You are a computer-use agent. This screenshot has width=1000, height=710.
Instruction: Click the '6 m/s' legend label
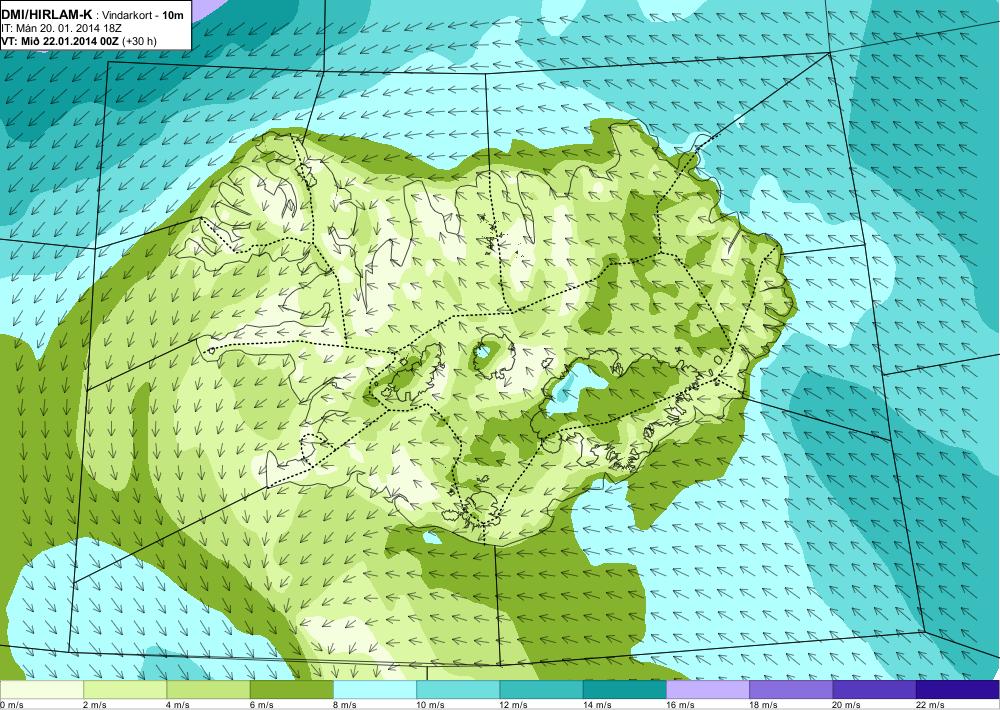point(261,704)
